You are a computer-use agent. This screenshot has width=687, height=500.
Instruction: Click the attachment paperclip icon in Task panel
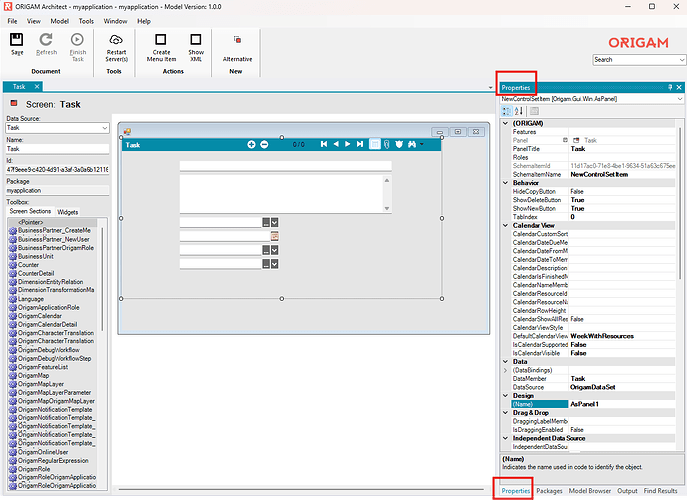click(386, 144)
